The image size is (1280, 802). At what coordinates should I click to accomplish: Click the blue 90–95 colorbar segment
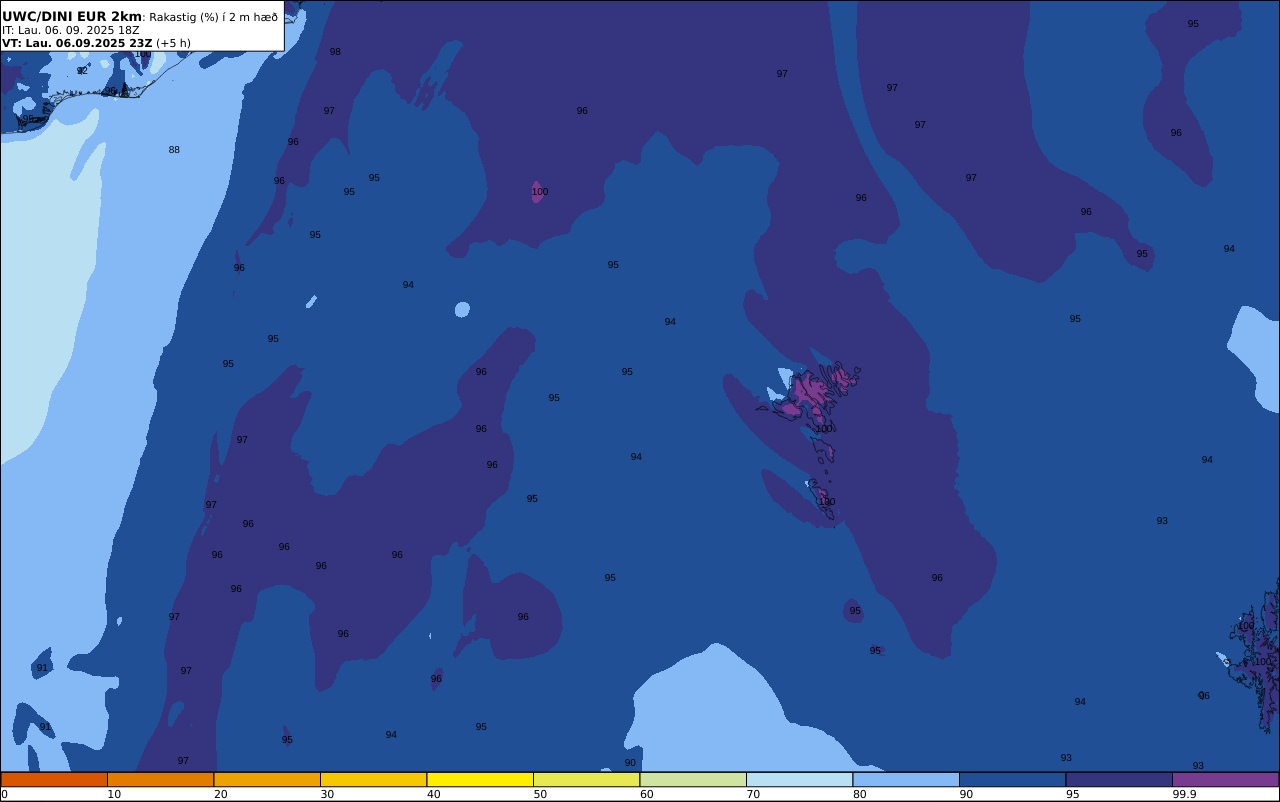[x=1012, y=779]
